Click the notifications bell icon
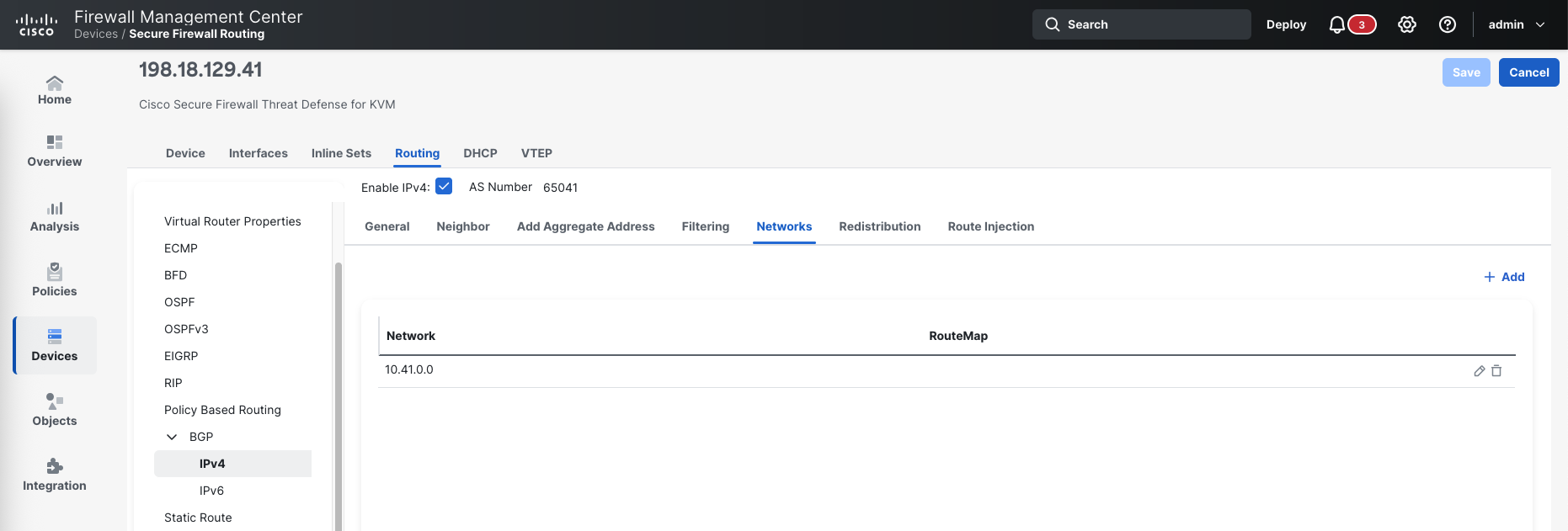 click(1336, 25)
